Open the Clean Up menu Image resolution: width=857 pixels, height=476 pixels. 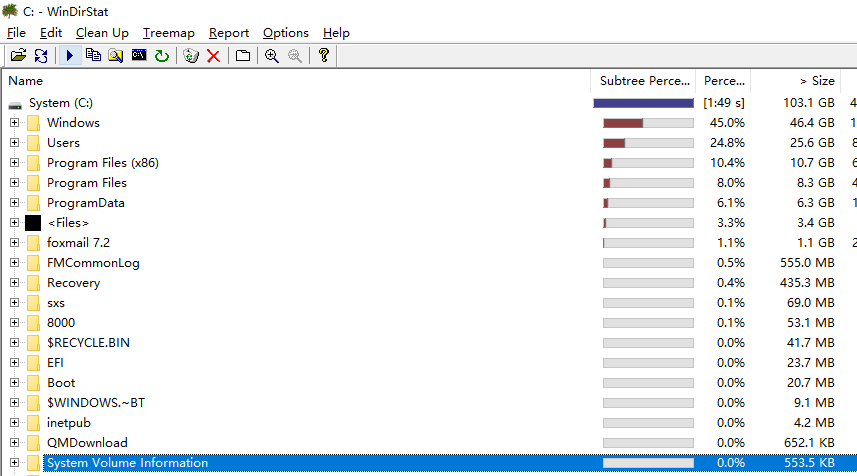tap(102, 33)
